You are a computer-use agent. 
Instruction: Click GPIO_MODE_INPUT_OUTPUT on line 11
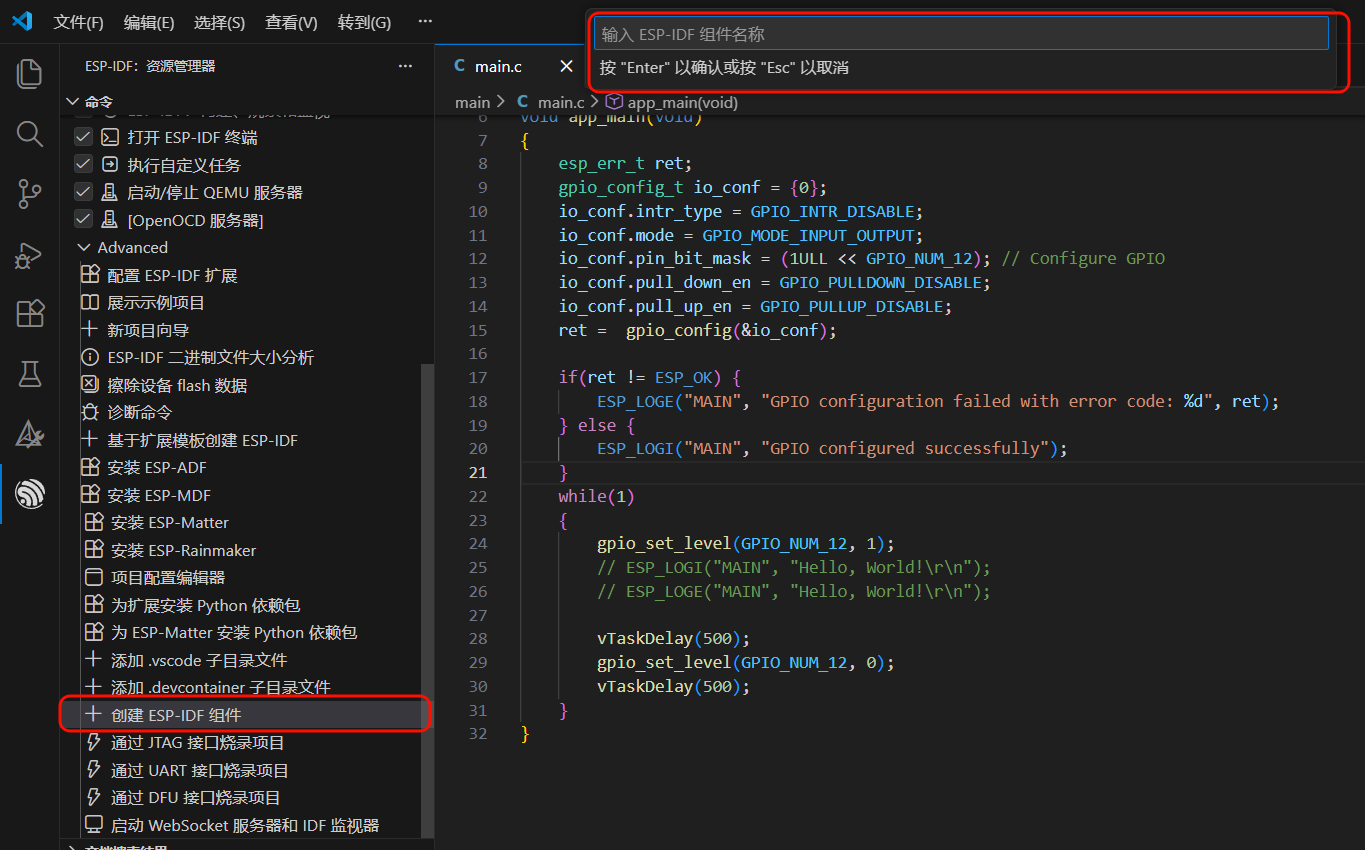[809, 235]
